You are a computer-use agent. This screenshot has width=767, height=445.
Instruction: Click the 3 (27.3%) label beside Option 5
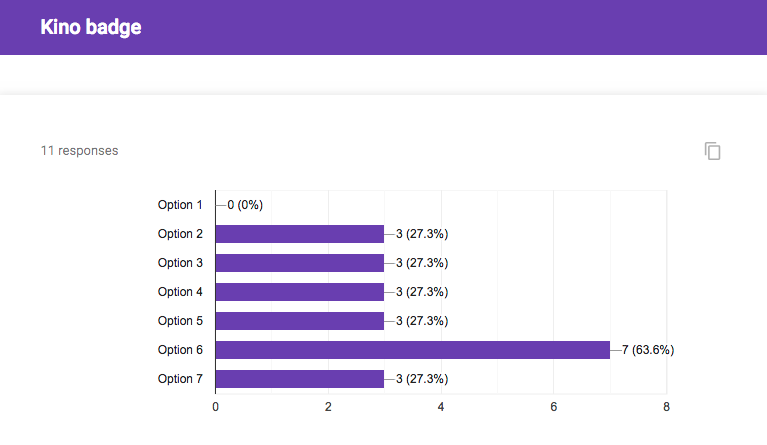click(422, 321)
